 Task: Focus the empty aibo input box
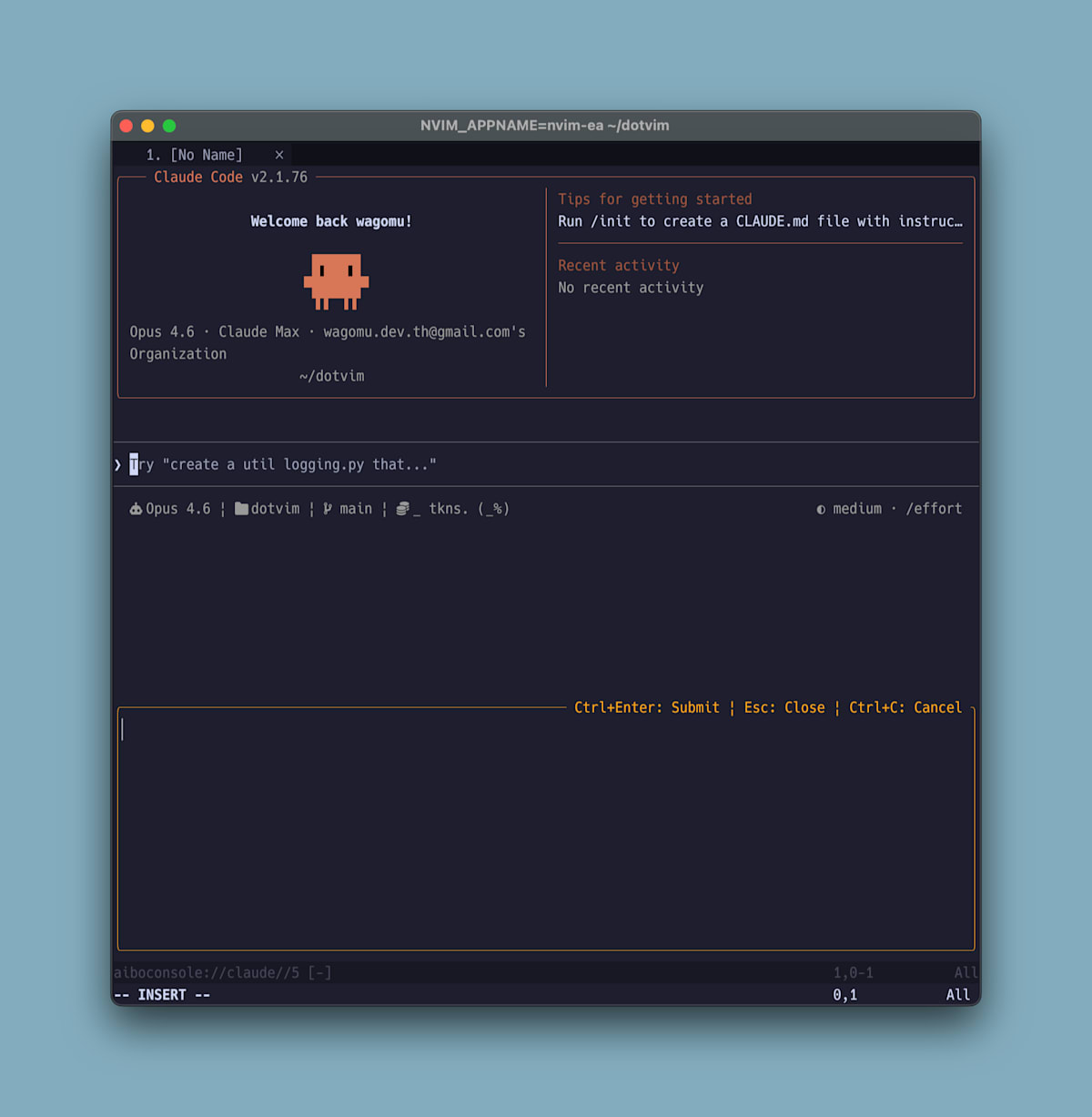tap(546, 830)
